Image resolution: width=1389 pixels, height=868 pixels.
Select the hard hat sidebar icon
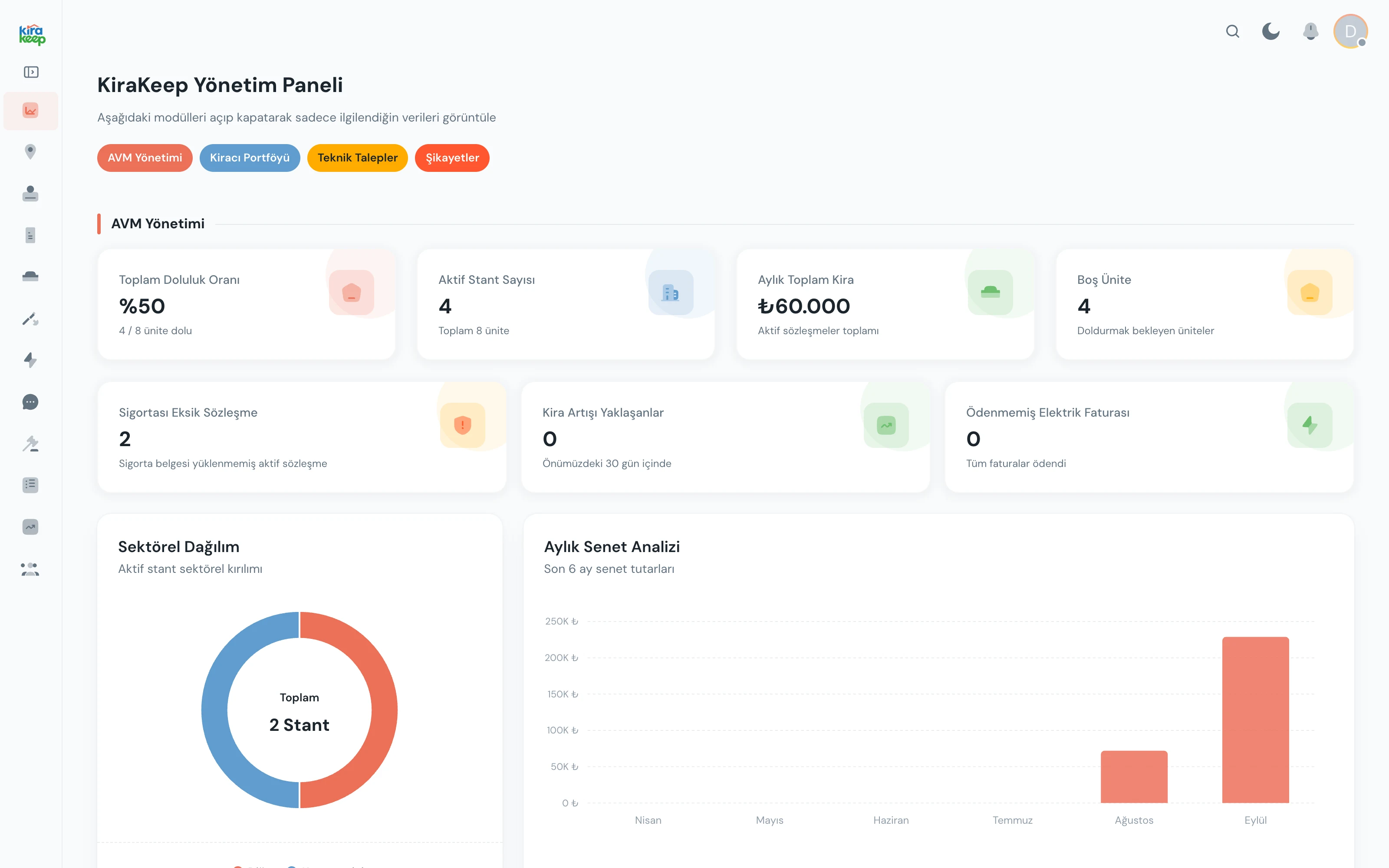(30, 277)
